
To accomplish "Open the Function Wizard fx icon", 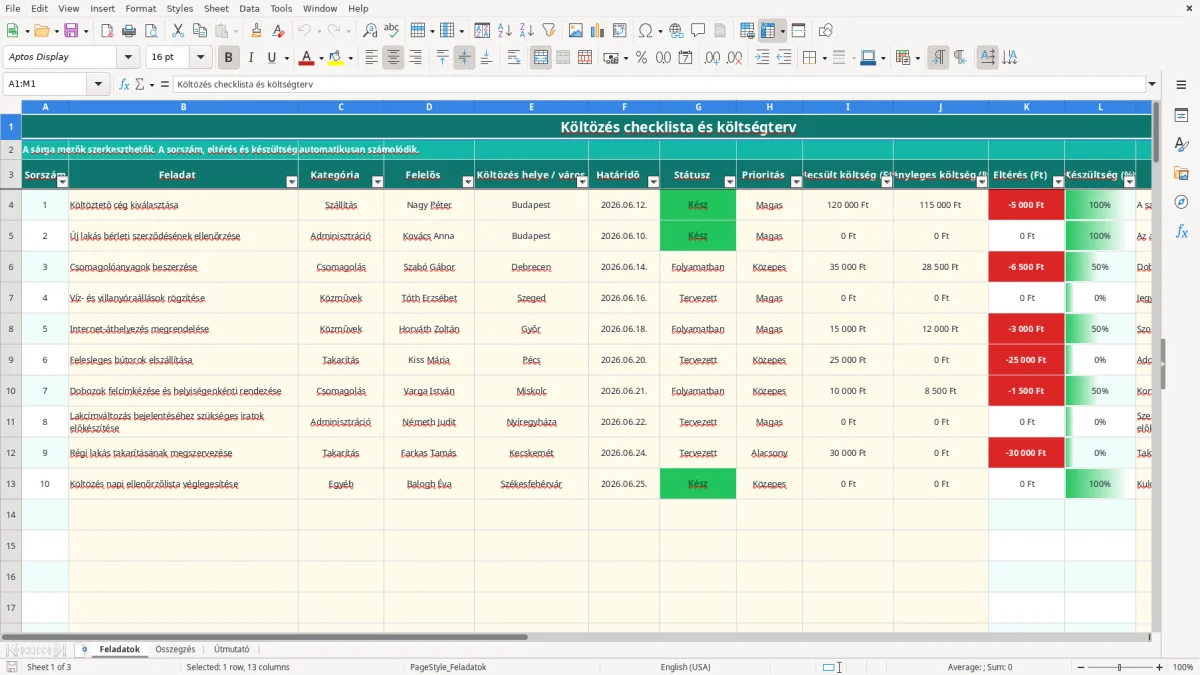I will click(x=125, y=85).
